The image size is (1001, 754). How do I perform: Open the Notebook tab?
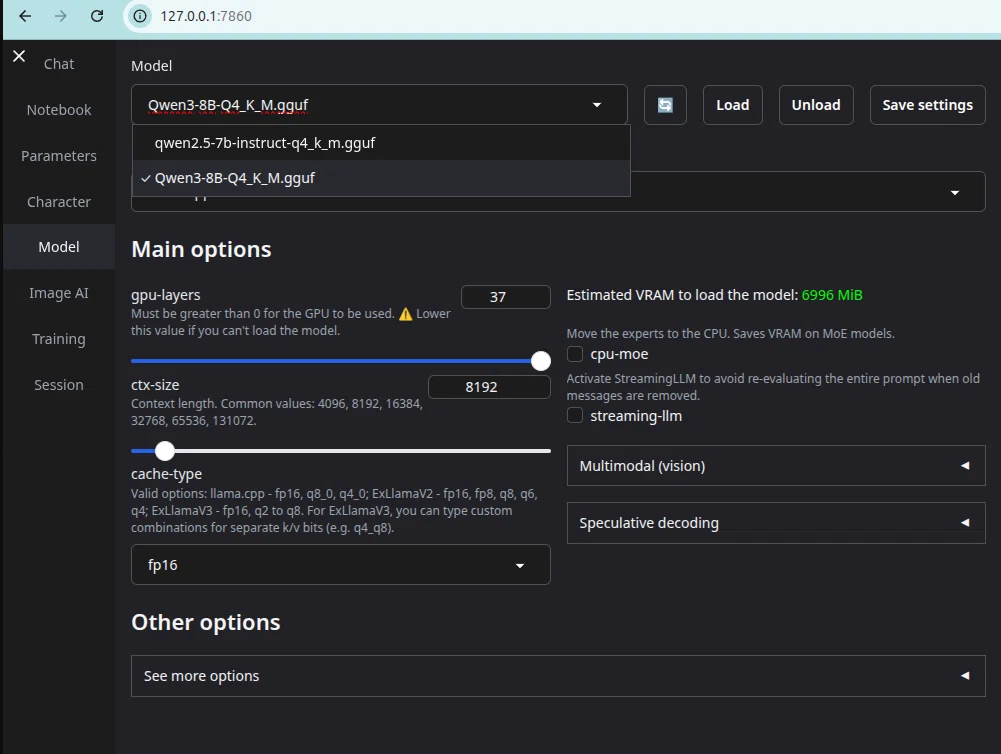tap(59, 110)
